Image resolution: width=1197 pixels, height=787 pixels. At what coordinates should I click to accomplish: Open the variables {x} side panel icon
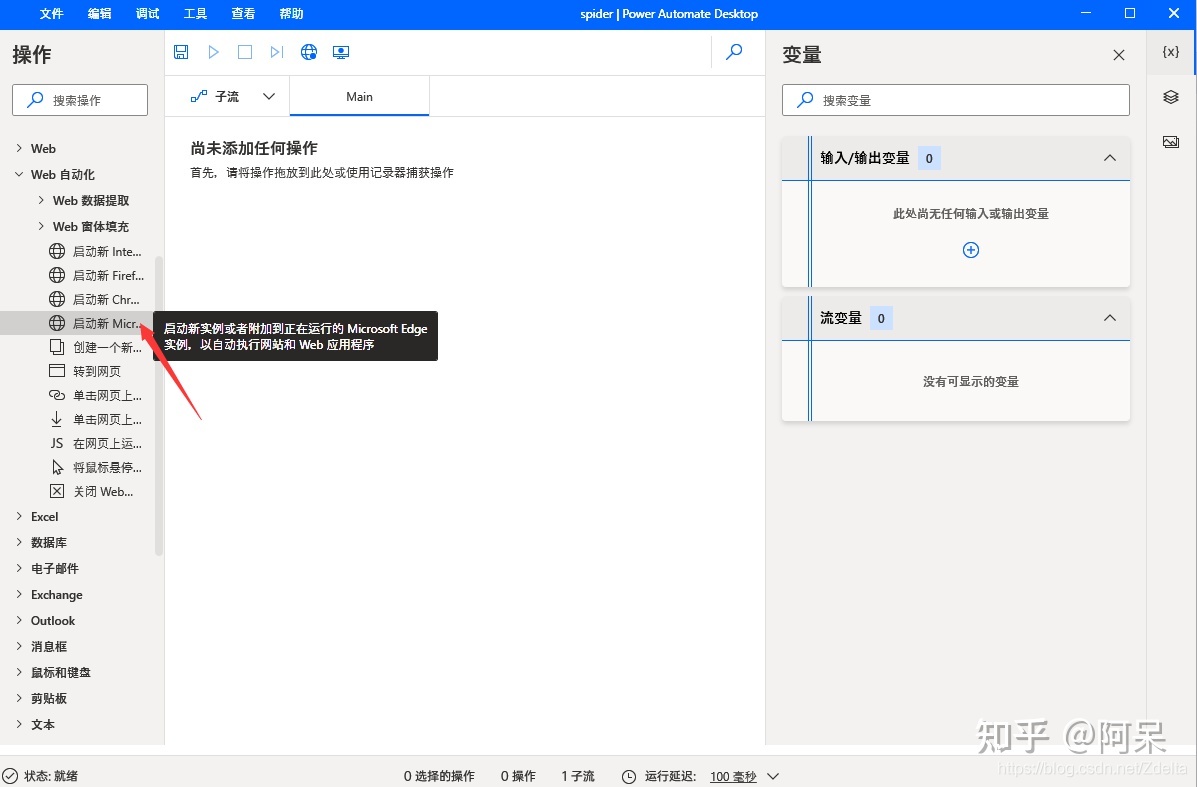click(1170, 52)
